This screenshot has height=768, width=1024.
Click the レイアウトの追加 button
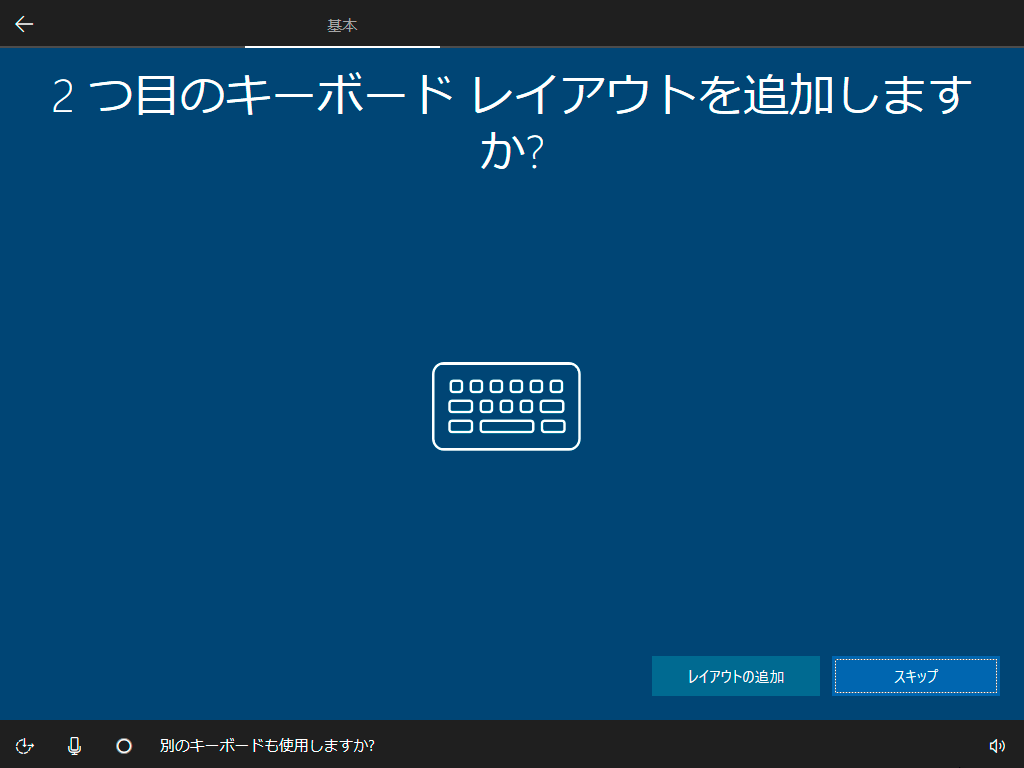click(735, 676)
